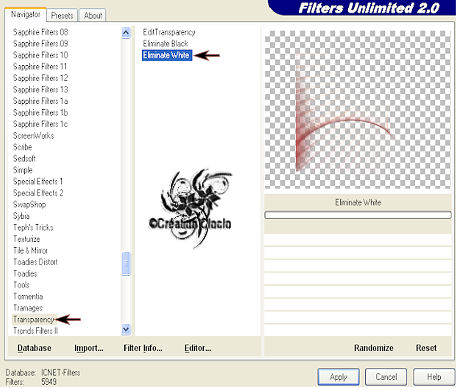Image resolution: width=456 pixels, height=387 pixels.
Task: Click the filter list scrollbar thumb
Action: click(x=126, y=264)
